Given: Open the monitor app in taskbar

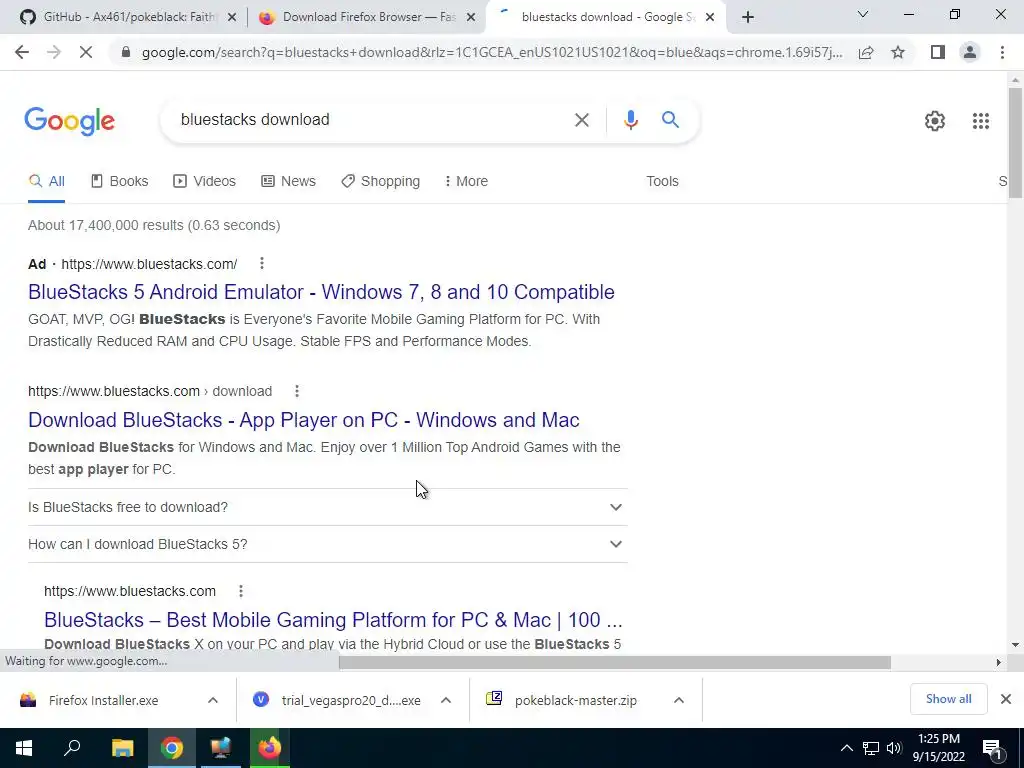Looking at the screenshot, I should coord(221,748).
